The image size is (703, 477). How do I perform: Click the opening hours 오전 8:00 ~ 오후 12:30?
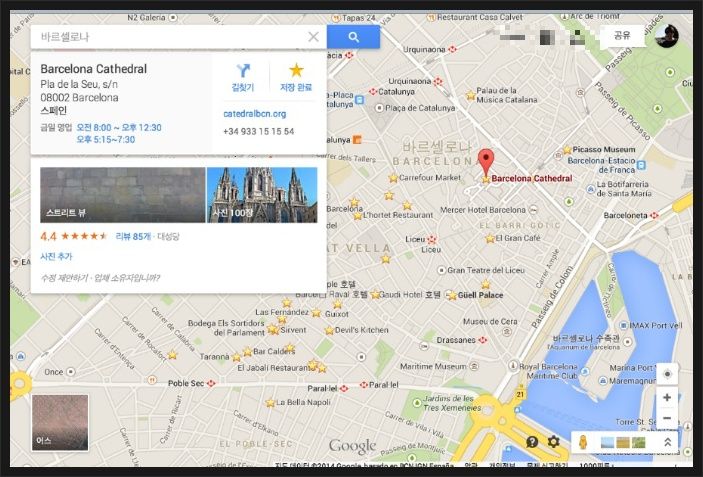tap(119, 128)
